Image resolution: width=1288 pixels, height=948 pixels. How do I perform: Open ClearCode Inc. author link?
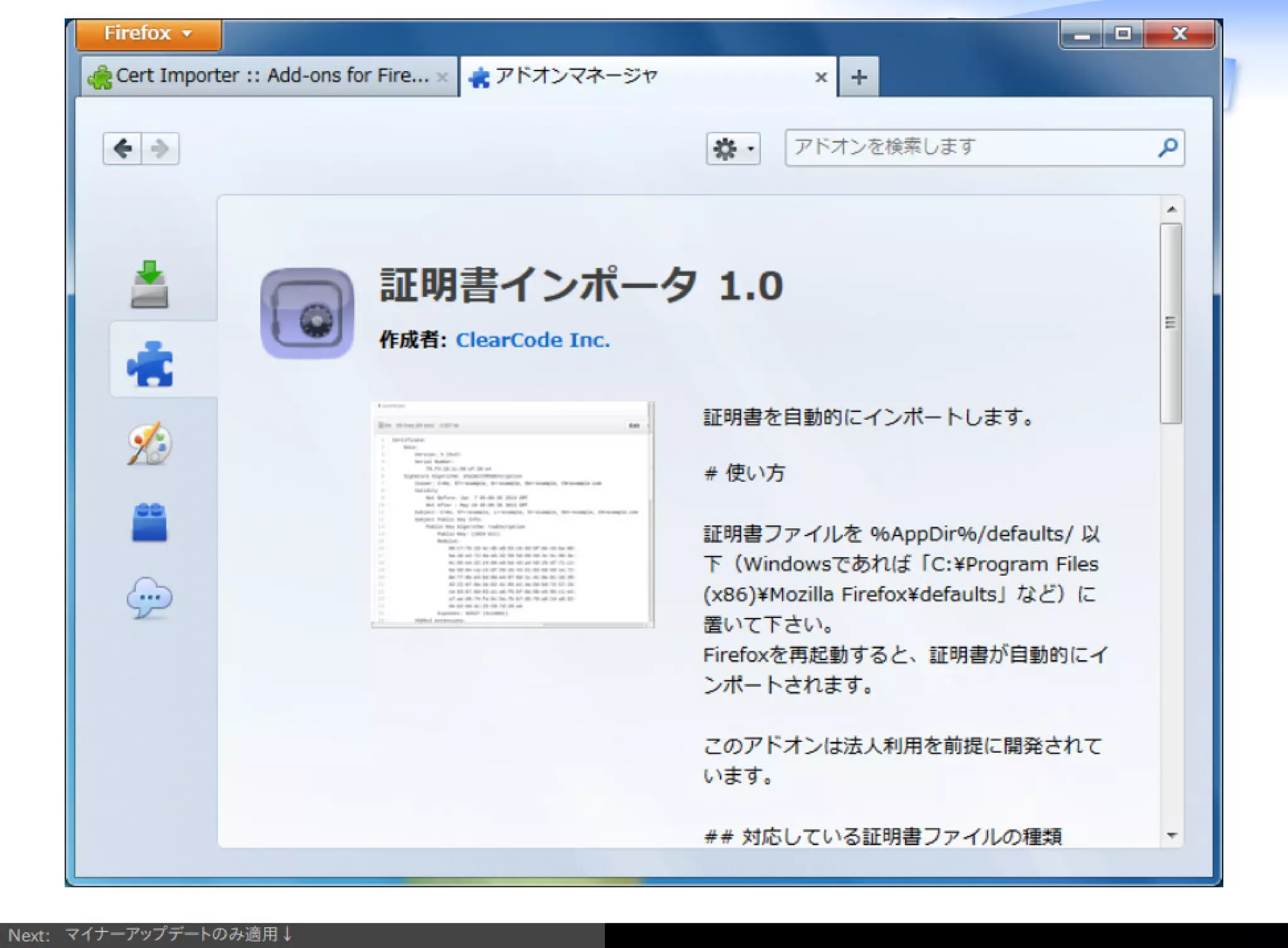point(533,340)
